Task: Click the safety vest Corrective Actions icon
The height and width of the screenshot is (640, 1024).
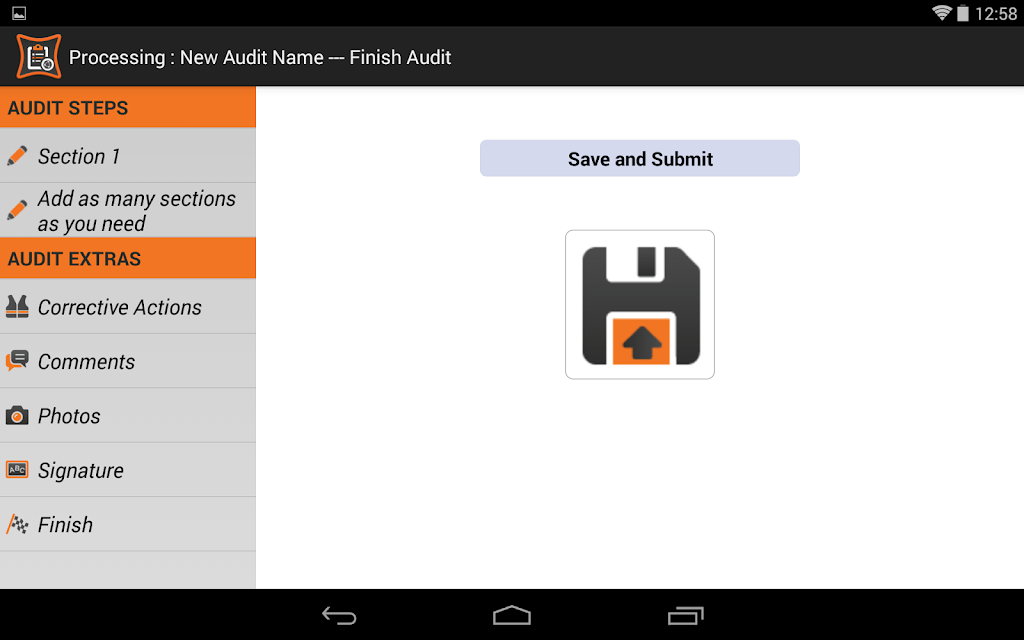Action: [17, 306]
